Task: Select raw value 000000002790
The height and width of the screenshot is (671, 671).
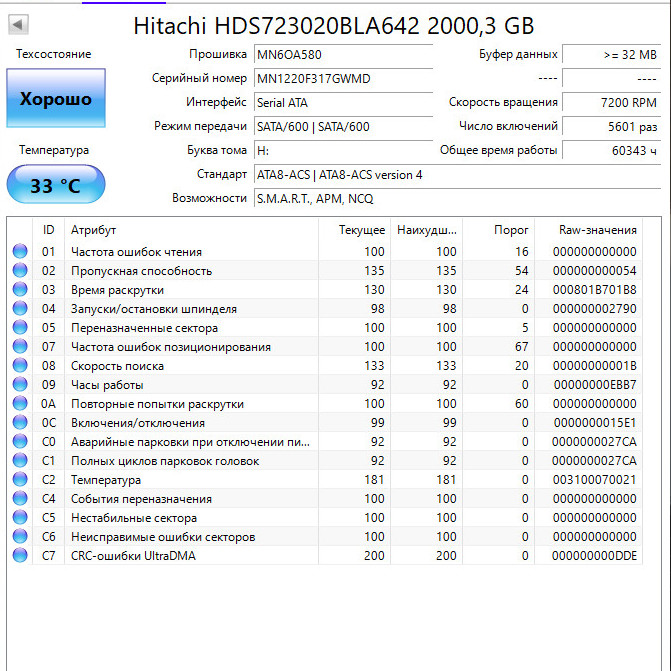Action: [594, 309]
